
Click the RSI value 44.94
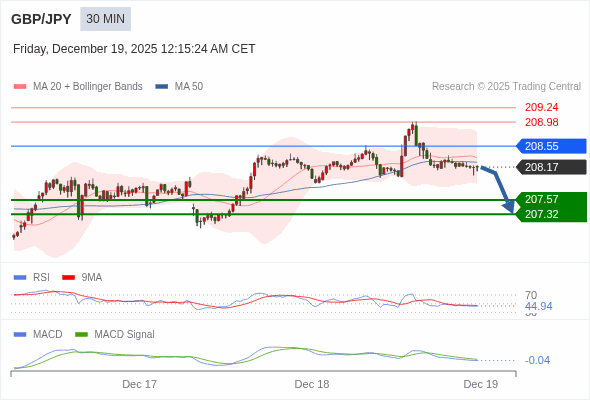click(x=538, y=306)
